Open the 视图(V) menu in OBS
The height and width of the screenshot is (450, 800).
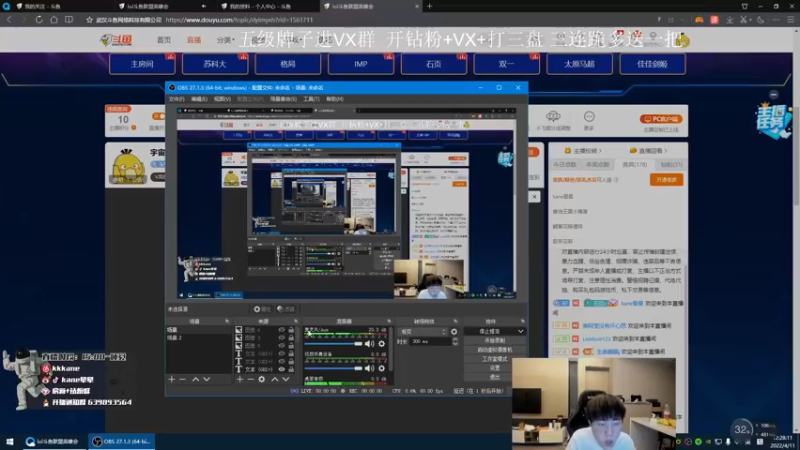222,99
